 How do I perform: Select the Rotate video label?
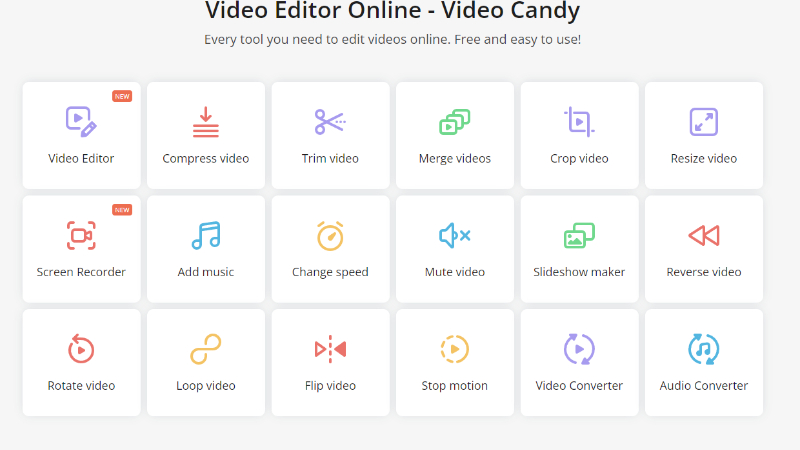(81, 386)
